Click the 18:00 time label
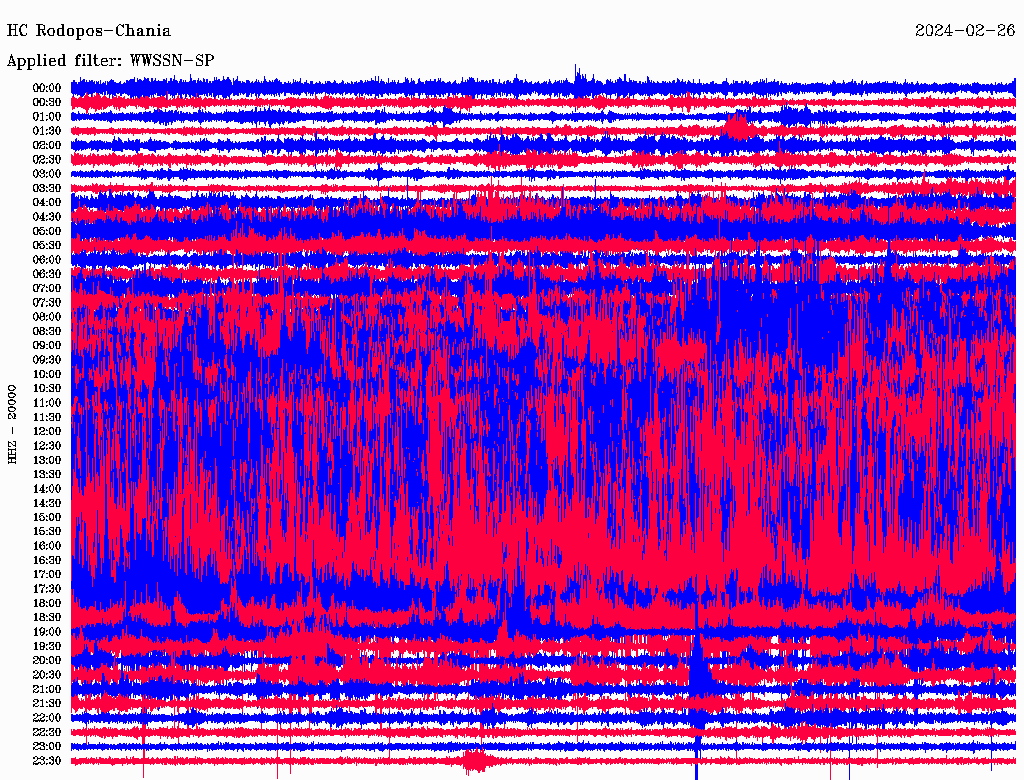Screen dimensions: 1024x780 [47, 603]
